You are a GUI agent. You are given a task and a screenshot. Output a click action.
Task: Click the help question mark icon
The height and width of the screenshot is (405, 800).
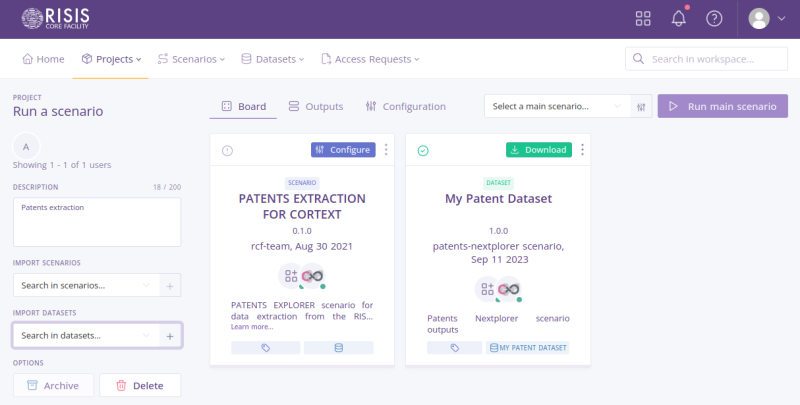[714, 18]
